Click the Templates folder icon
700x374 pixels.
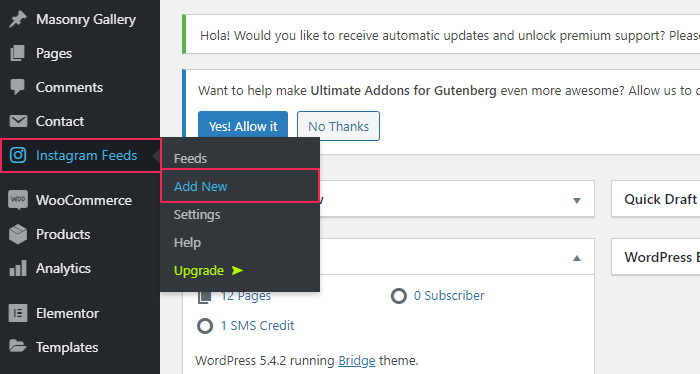[18, 346]
